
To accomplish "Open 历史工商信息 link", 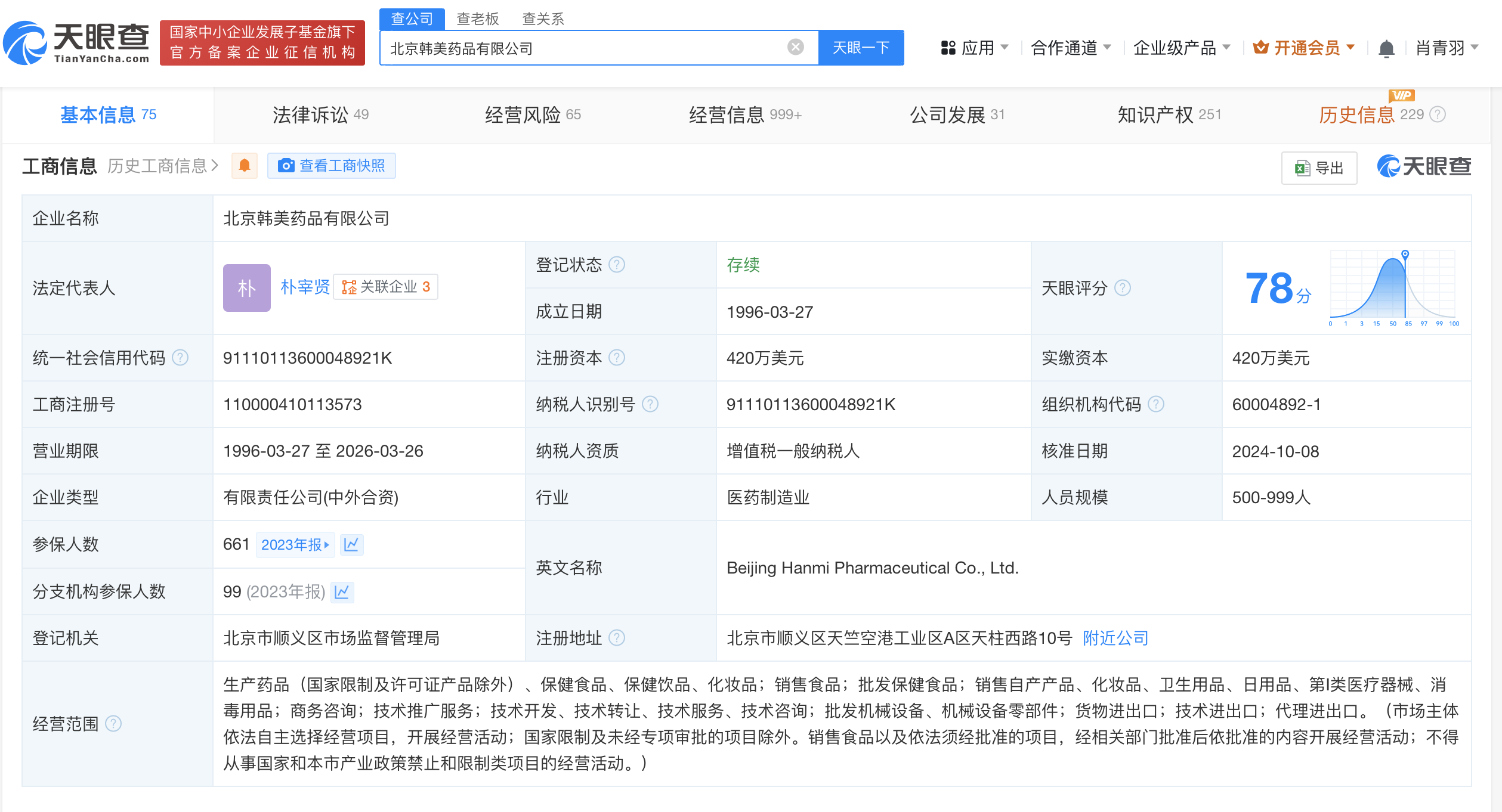I will pyautogui.click(x=163, y=166).
